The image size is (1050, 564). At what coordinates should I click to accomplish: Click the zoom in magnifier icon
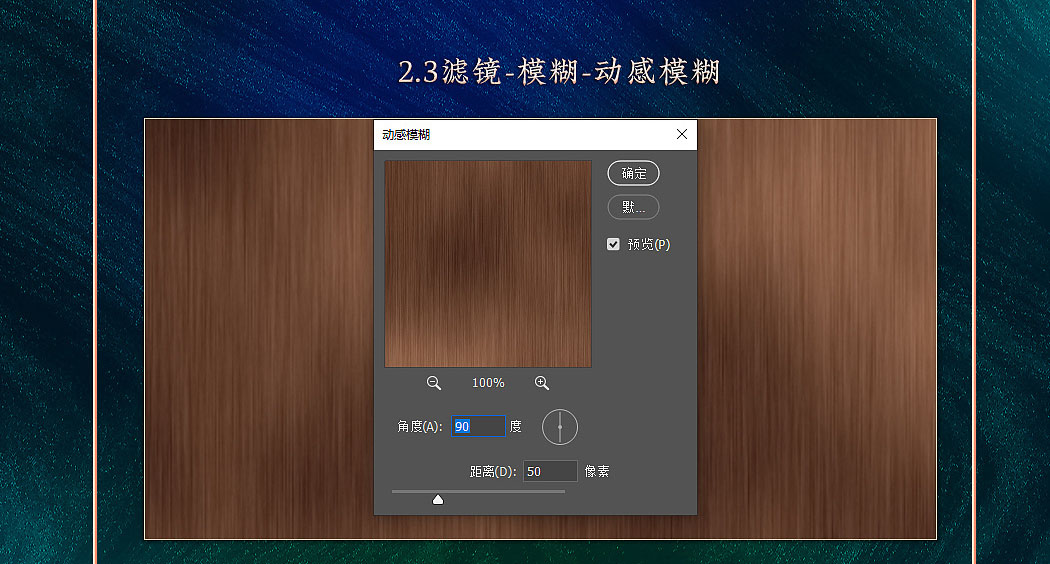(x=542, y=383)
